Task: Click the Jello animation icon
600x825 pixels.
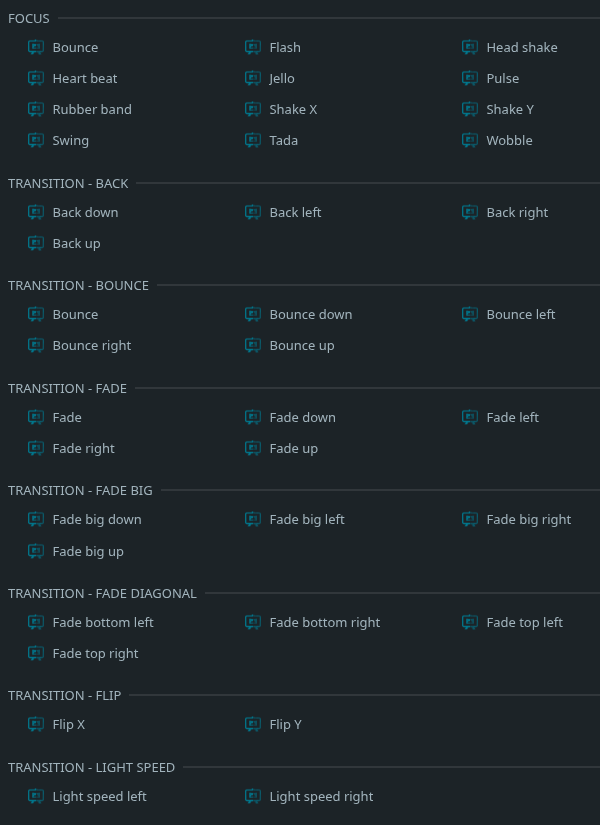Action: (x=253, y=78)
